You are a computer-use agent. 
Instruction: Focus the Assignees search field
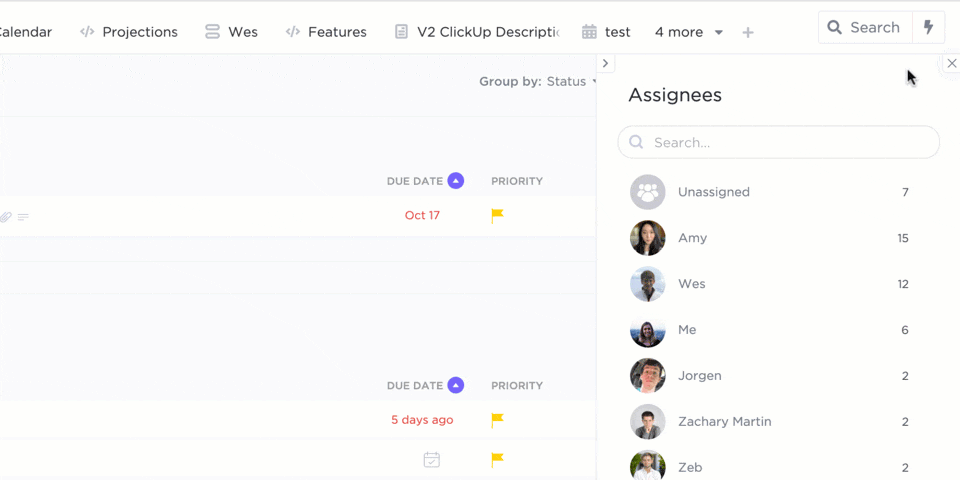coord(779,142)
